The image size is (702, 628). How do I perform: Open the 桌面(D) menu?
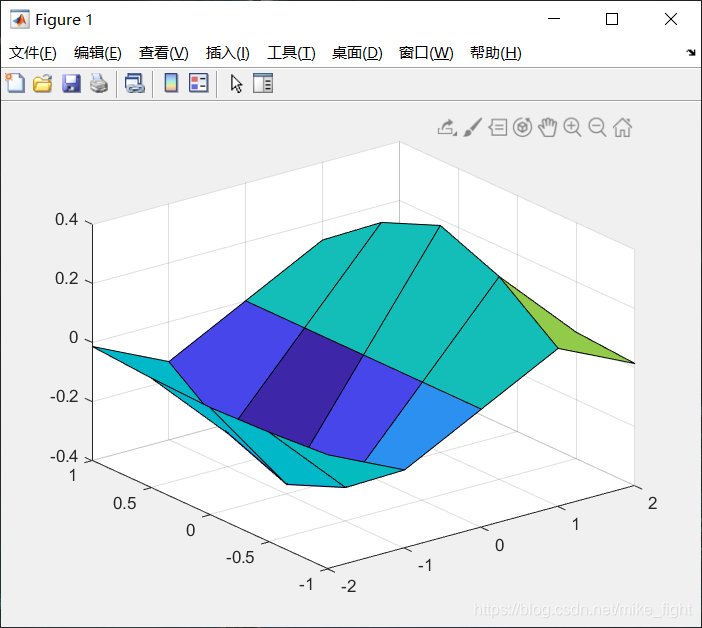pos(357,53)
